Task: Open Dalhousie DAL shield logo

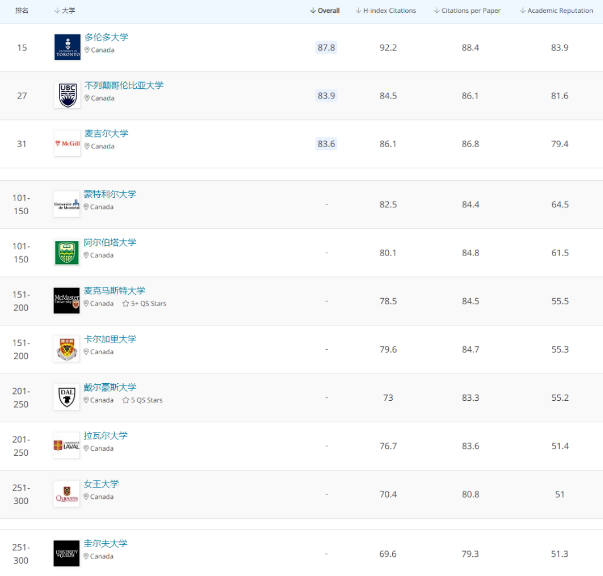Action: (x=67, y=398)
